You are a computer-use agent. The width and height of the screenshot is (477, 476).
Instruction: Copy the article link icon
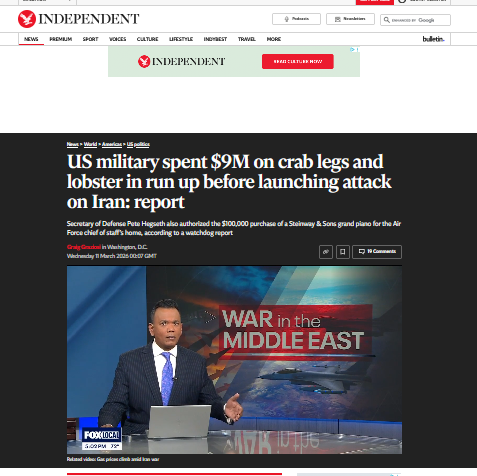point(326,252)
